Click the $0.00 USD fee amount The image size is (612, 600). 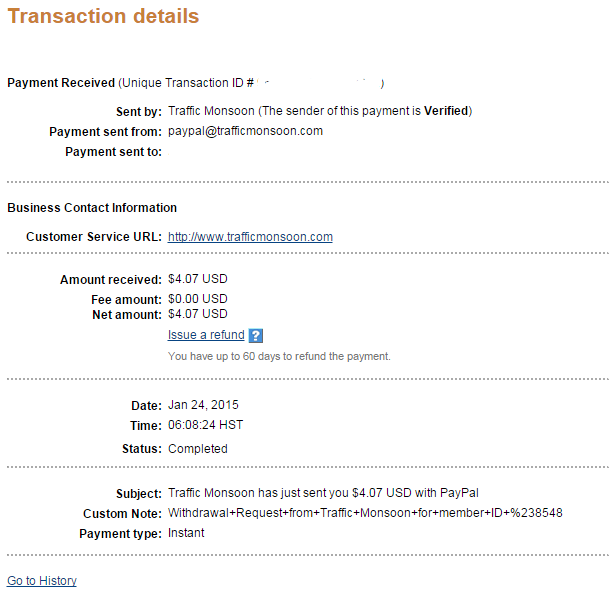198,299
